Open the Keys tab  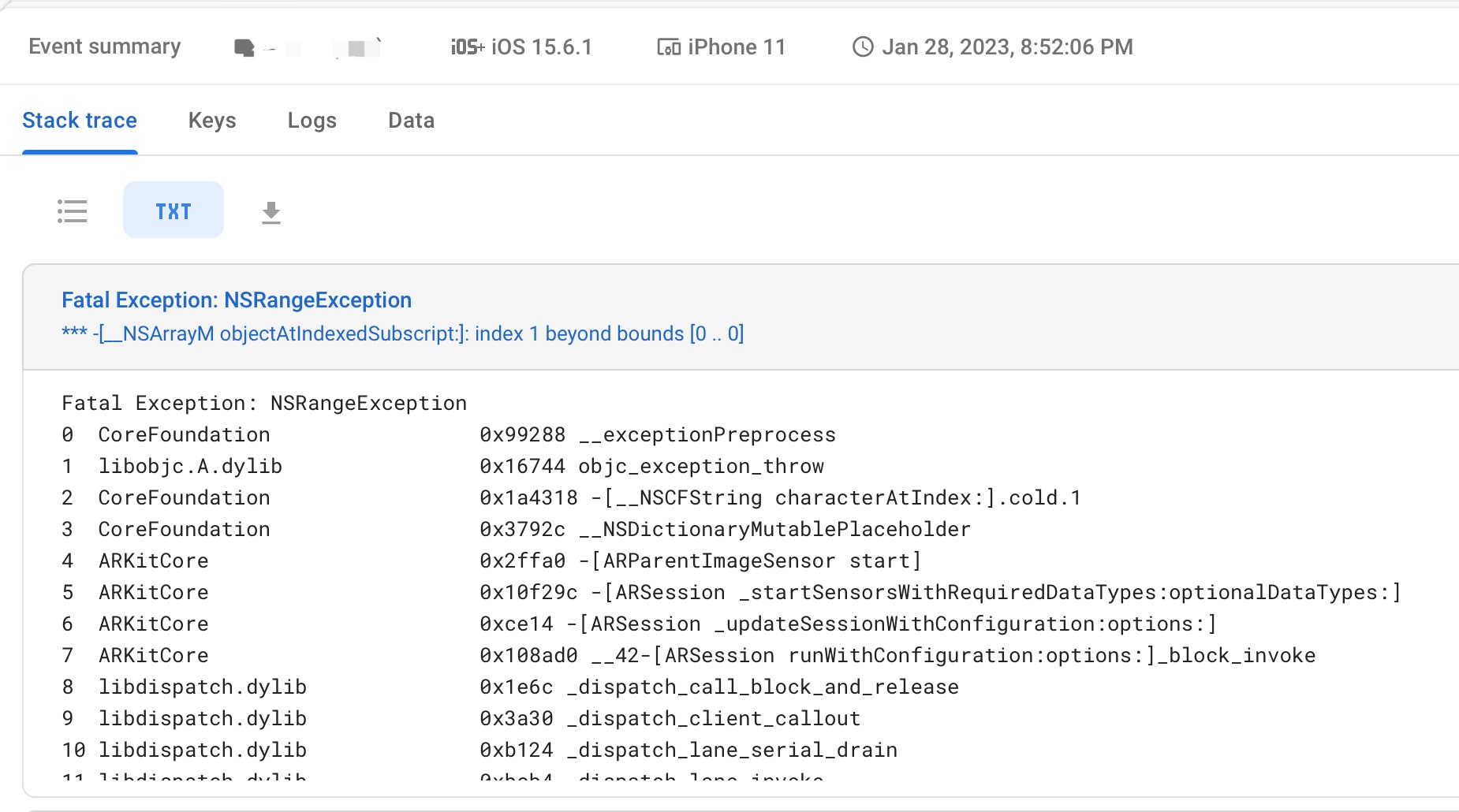pos(212,121)
